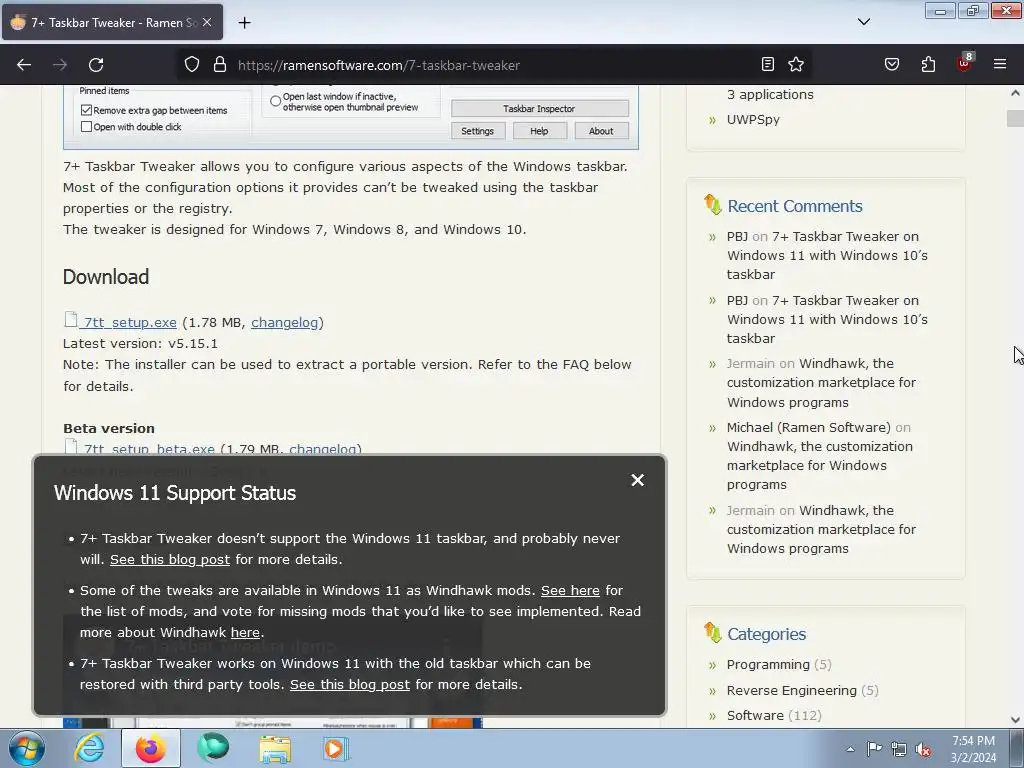Image resolution: width=1024 pixels, height=768 pixels.
Task: Click the 7tt_setup.exe file icon
Action: (71, 319)
